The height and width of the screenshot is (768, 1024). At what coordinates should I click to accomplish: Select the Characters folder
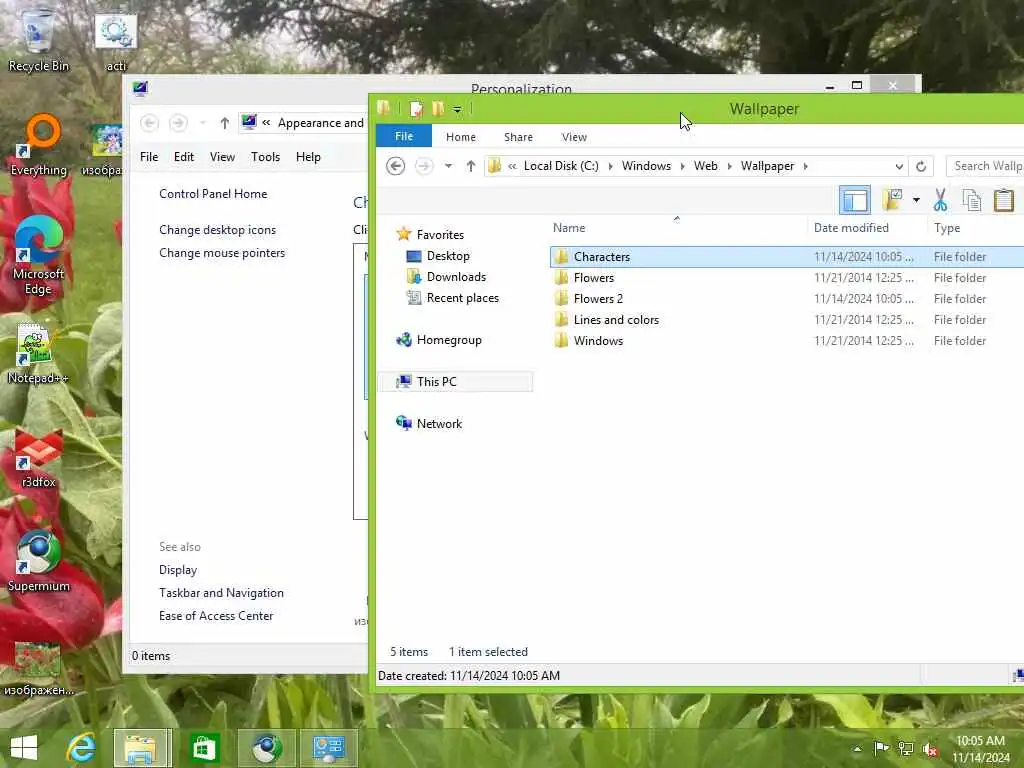787,257
